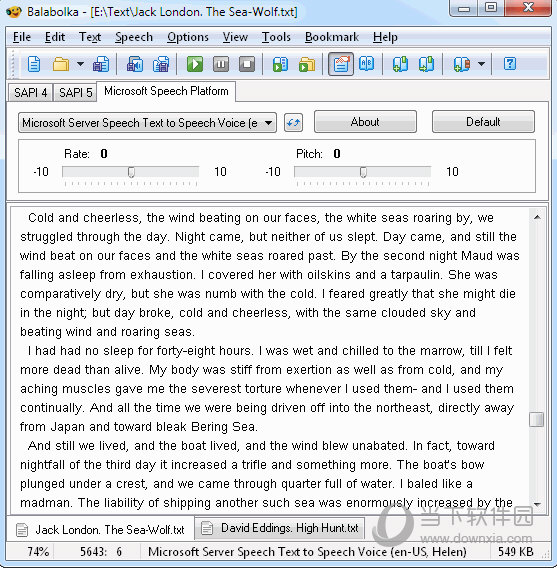Stop the speech playback
Screen dimensions: 557x568
point(247,64)
